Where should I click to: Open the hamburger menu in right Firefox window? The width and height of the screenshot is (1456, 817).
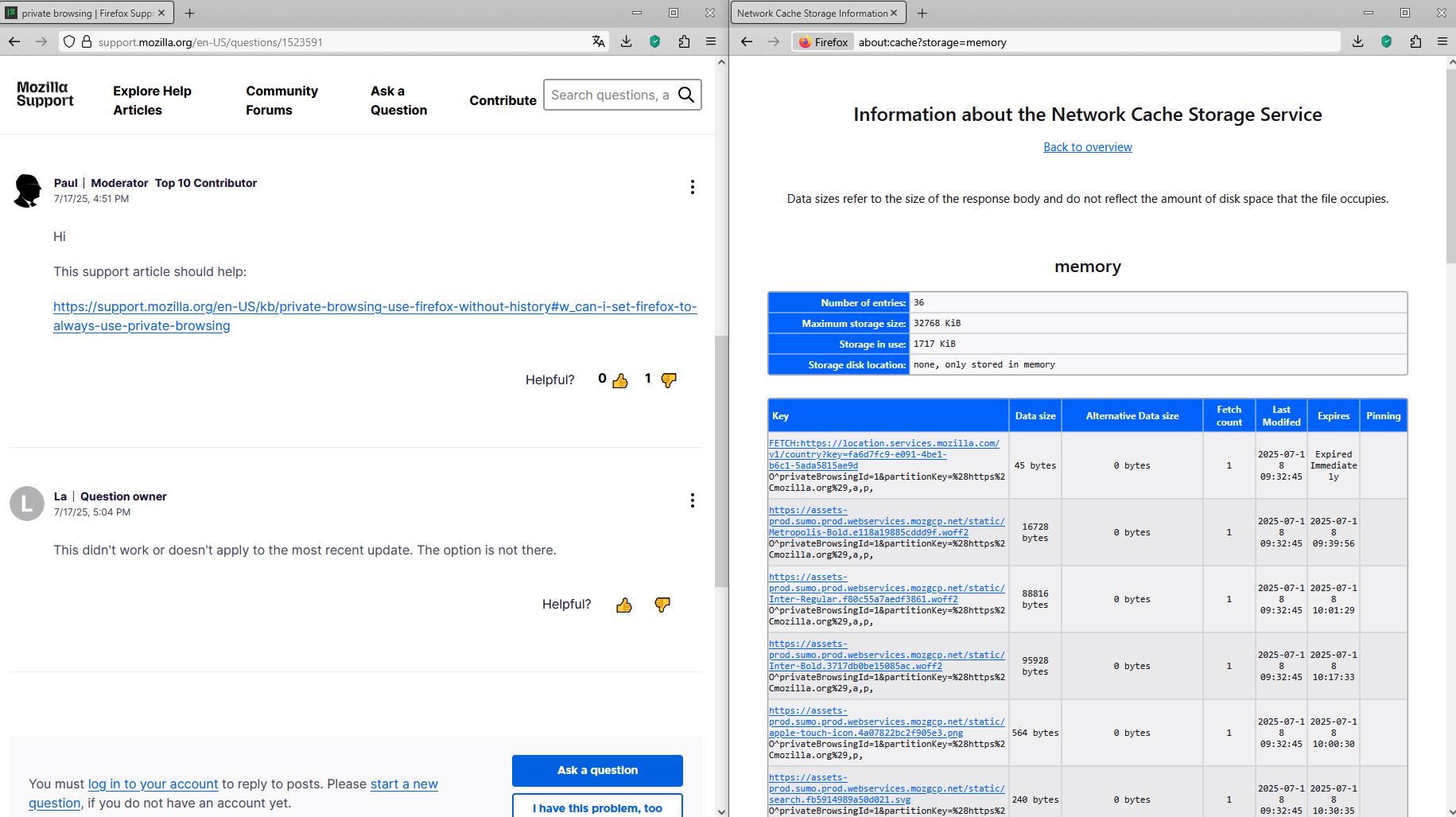click(x=1442, y=41)
